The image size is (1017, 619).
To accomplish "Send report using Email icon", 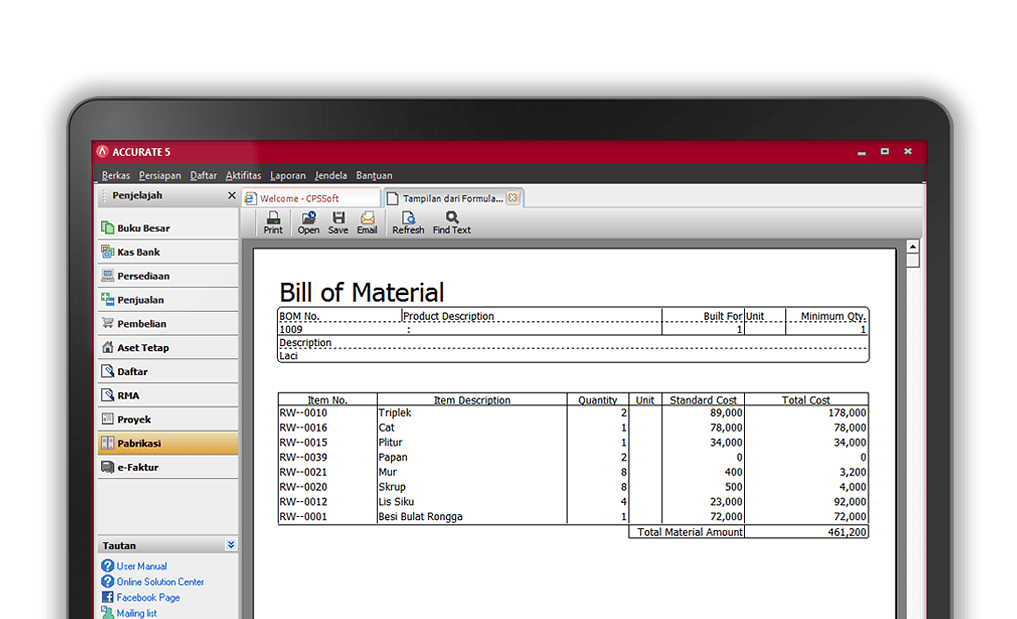I will tap(367, 223).
